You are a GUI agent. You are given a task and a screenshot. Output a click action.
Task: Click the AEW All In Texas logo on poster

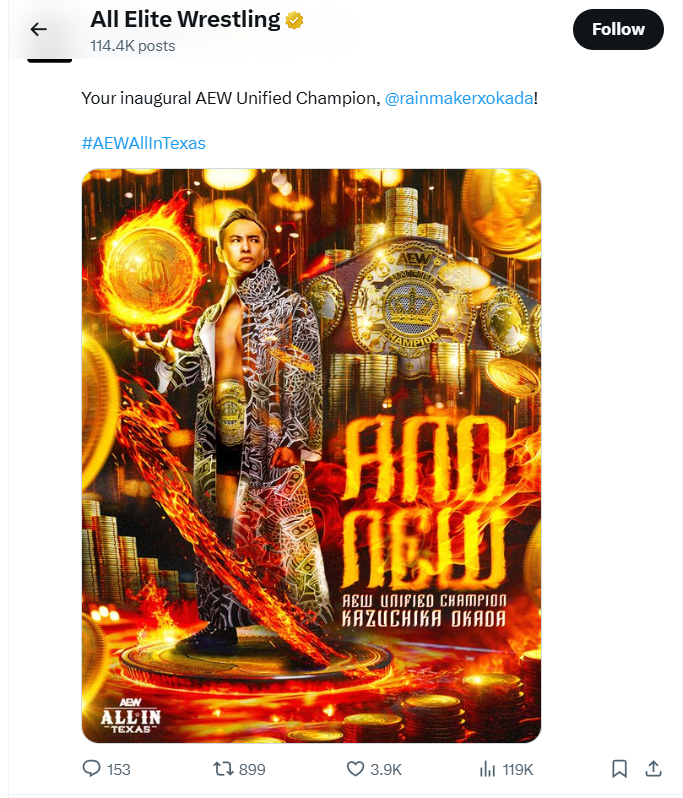click(131, 716)
